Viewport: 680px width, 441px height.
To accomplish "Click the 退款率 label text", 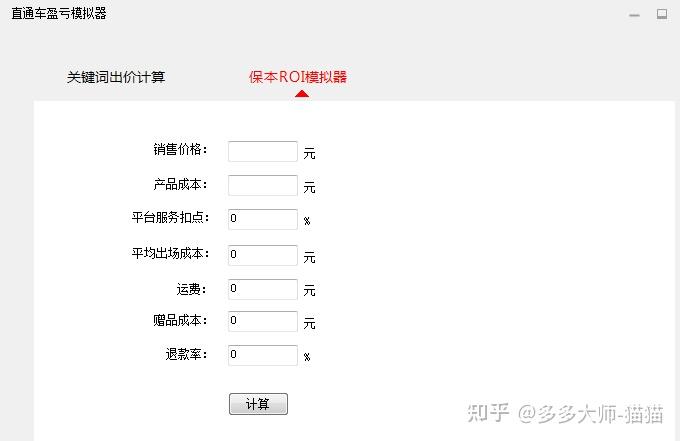I will [186, 354].
